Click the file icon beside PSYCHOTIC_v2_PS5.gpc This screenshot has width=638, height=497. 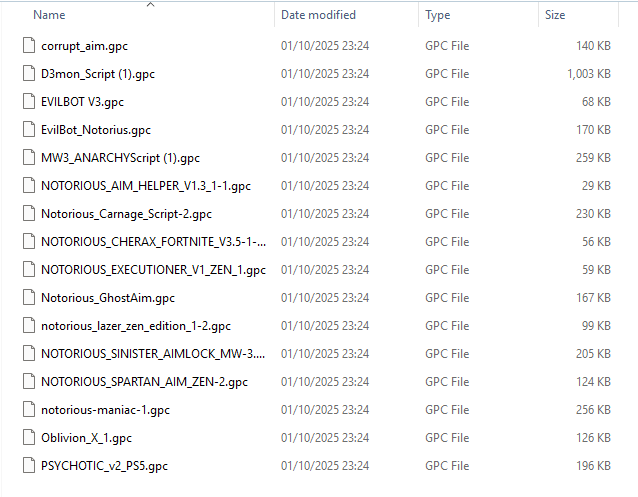(29, 465)
